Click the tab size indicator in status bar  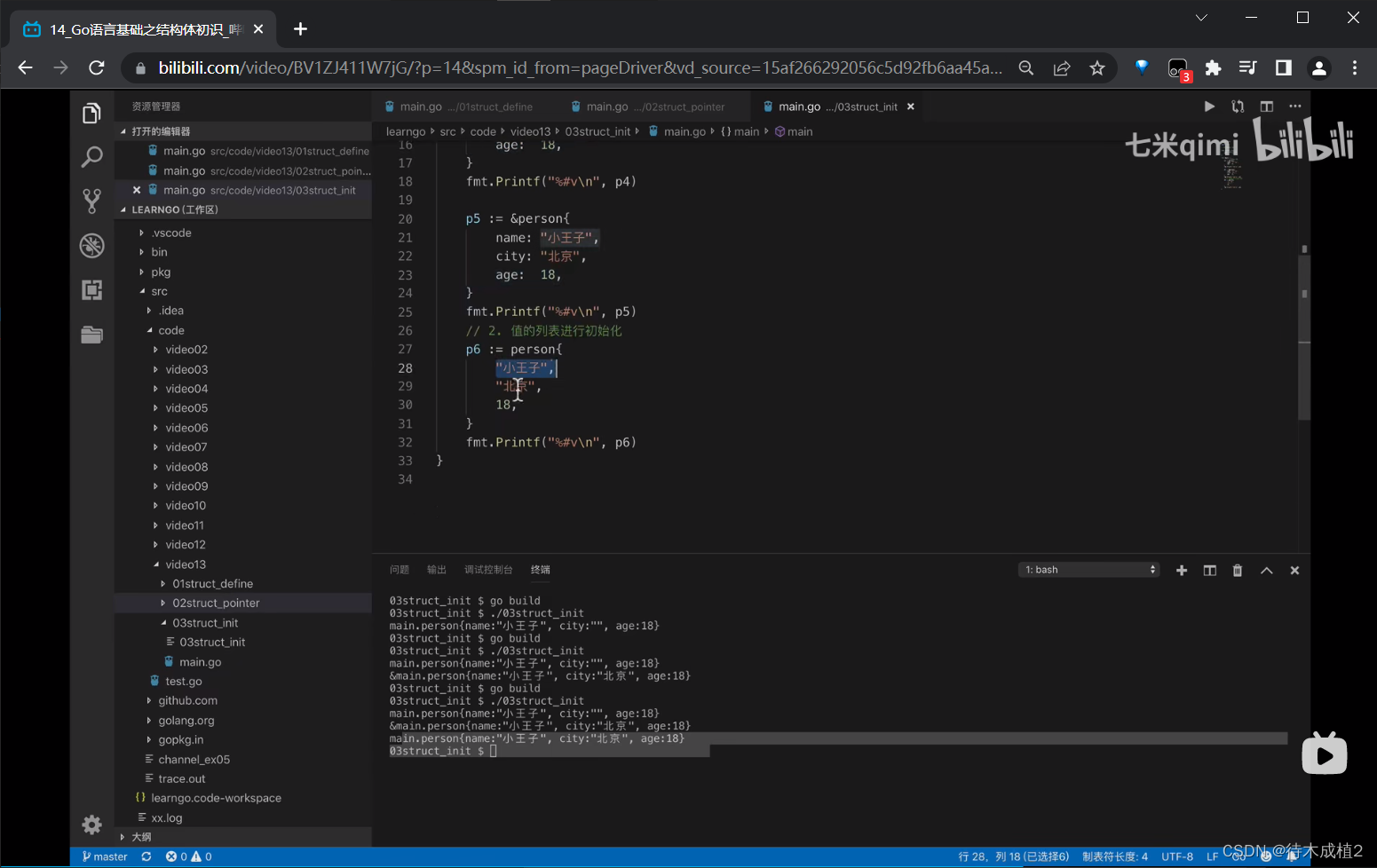(x=1115, y=856)
